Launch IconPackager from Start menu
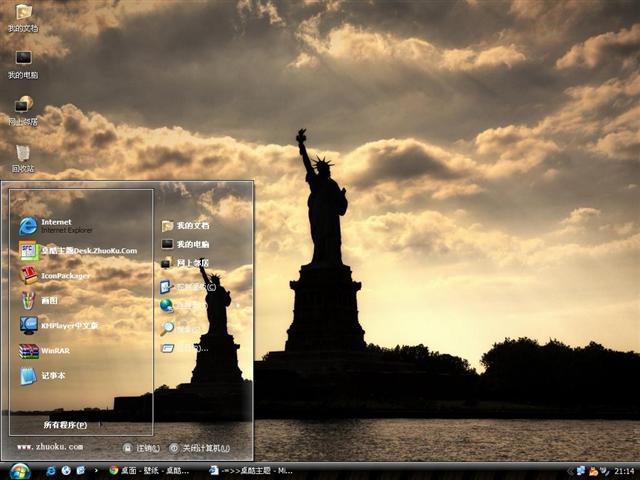Viewport: 640px width, 480px height. point(54,276)
